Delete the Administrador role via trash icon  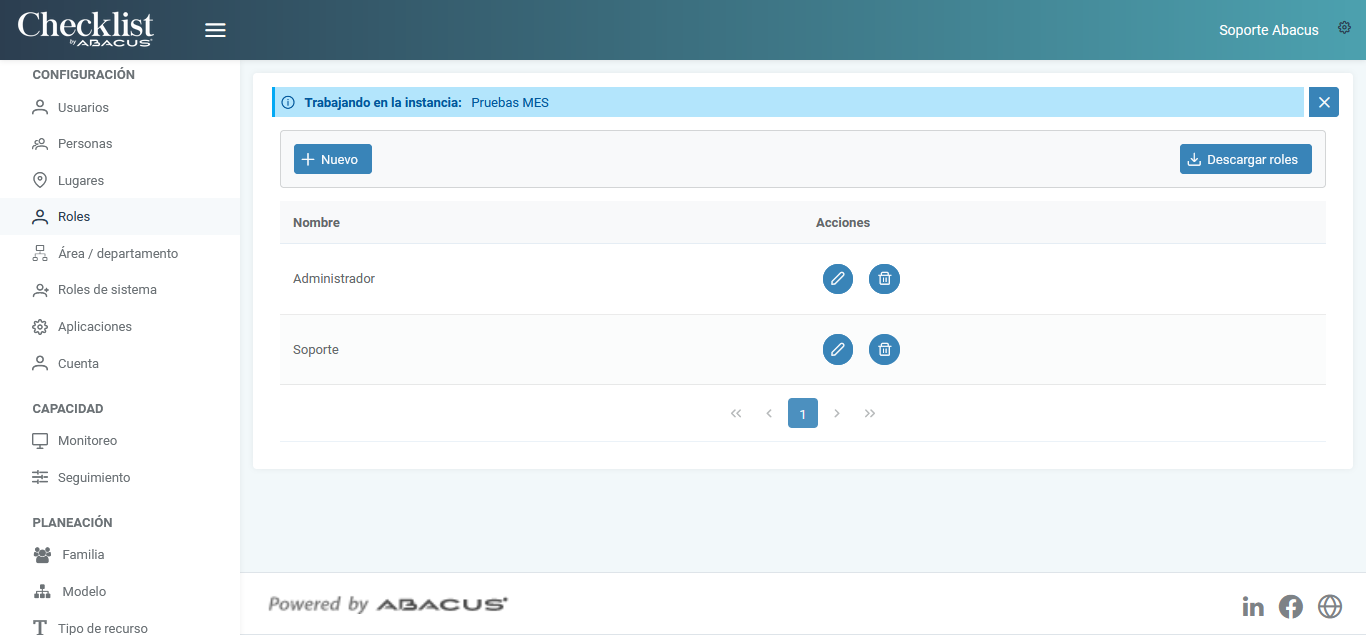coord(884,279)
